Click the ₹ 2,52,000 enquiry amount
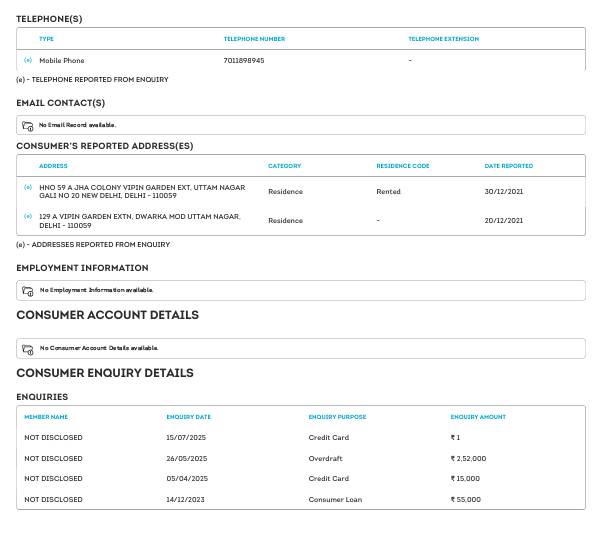607x558 pixels. [468, 458]
